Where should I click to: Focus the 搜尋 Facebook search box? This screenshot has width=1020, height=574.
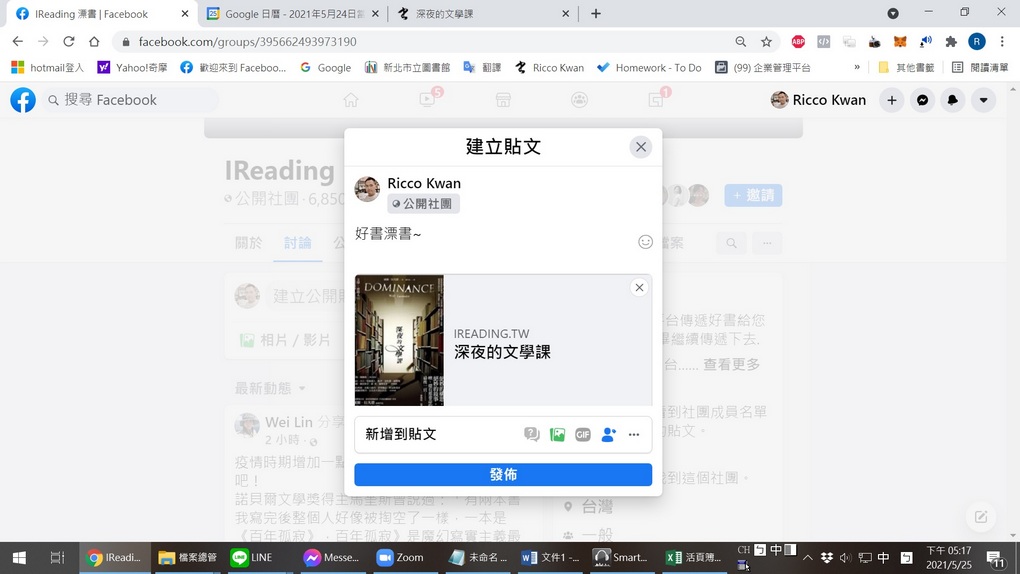130,100
